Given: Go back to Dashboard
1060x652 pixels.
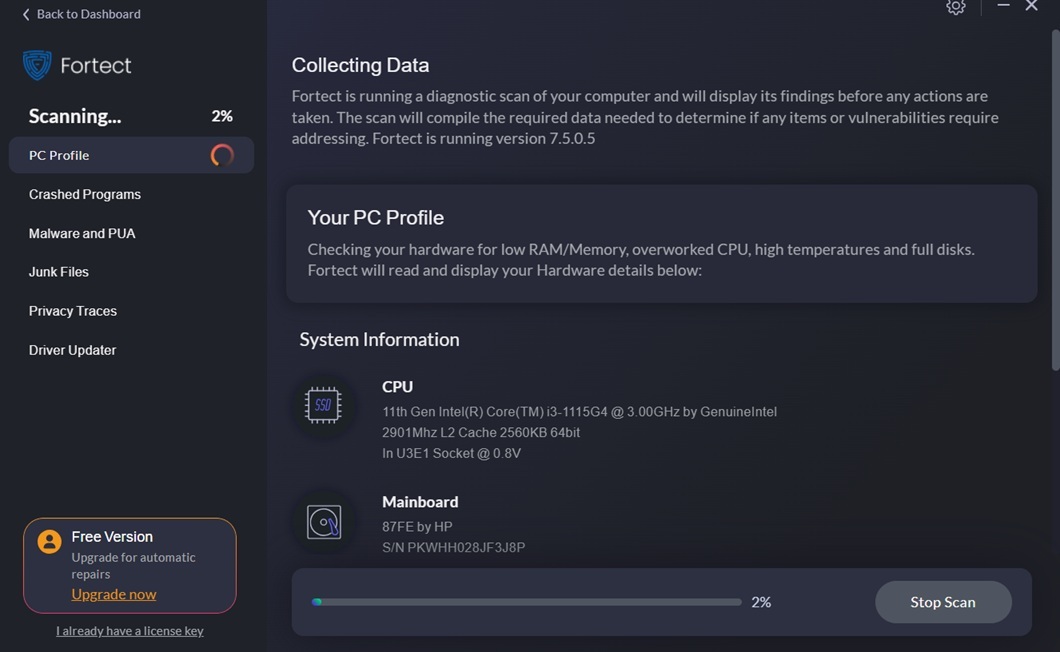Looking at the screenshot, I should click(x=81, y=14).
